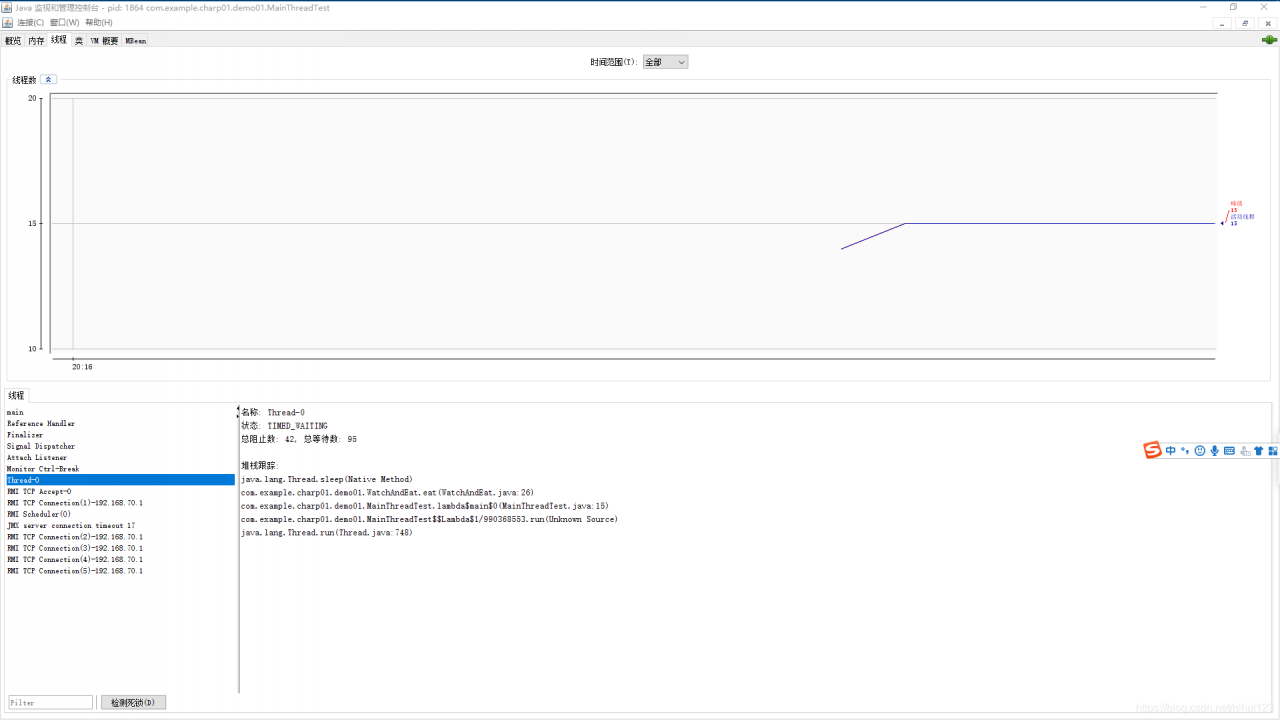Viewport: 1280px width, 720px height.
Task: Open Sogou toolbox grid icon
Action: coord(1272,451)
